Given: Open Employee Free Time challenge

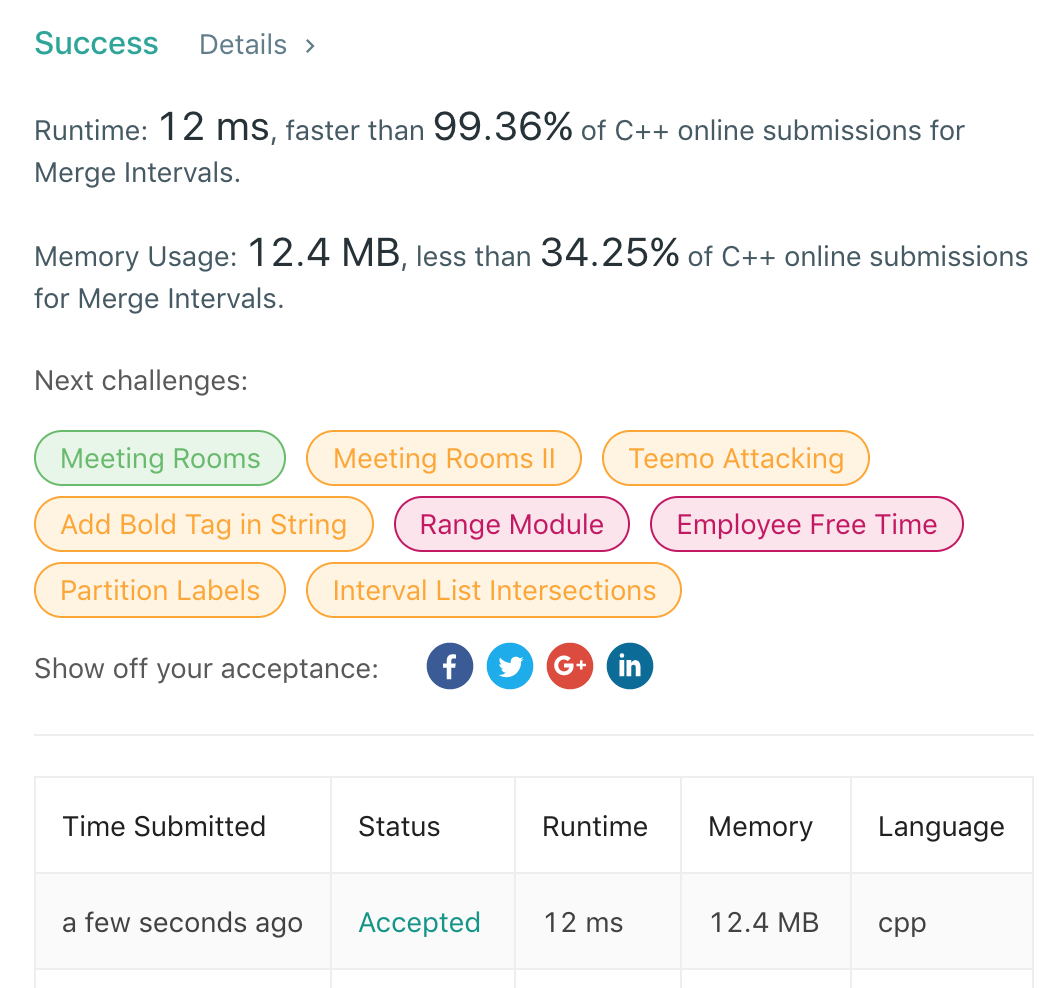Looking at the screenshot, I should [x=806, y=524].
